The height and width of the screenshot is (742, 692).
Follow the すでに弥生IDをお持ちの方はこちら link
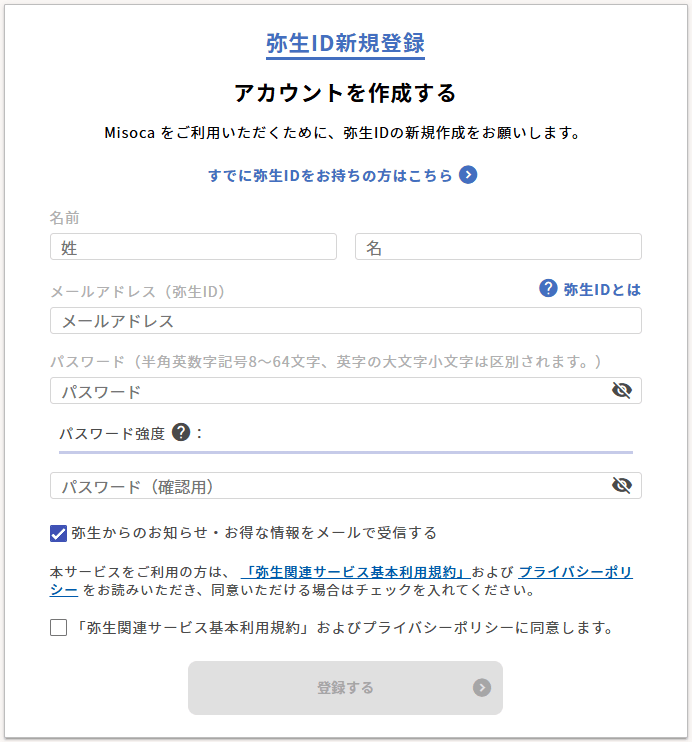coord(330,175)
